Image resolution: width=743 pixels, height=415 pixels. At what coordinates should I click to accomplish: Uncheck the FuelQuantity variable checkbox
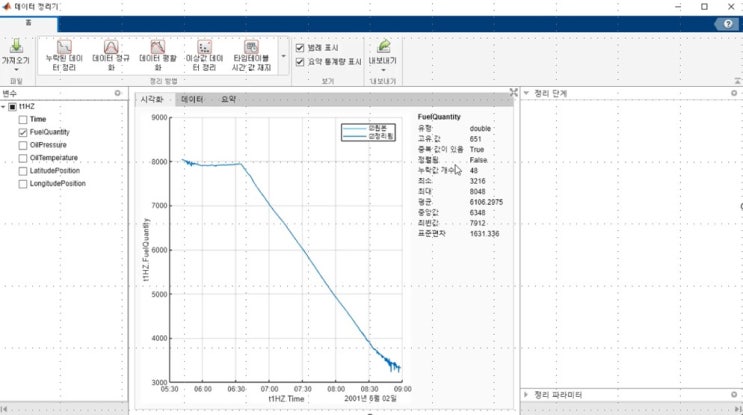pyautogui.click(x=23, y=132)
